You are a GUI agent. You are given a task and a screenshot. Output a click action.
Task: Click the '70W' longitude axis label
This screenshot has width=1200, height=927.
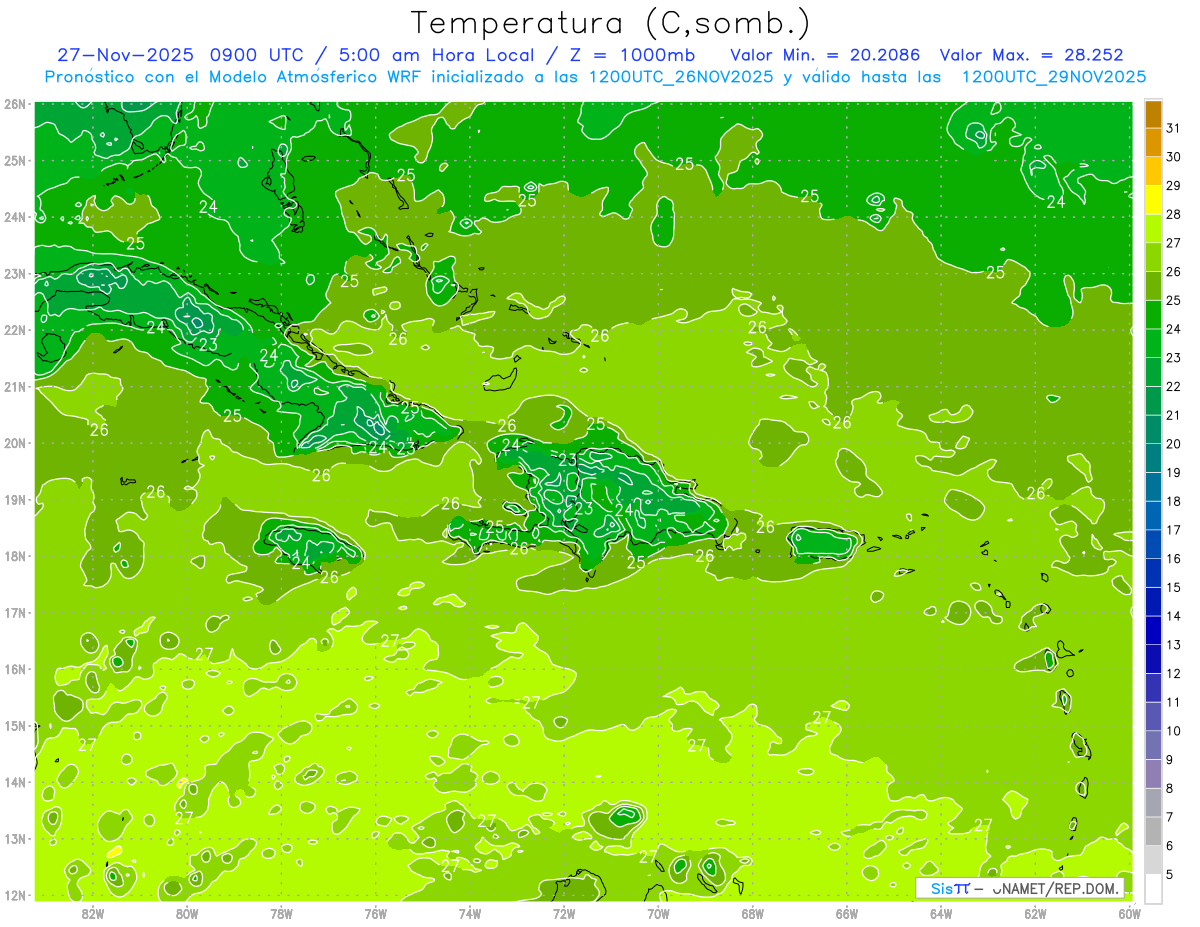coord(658,913)
